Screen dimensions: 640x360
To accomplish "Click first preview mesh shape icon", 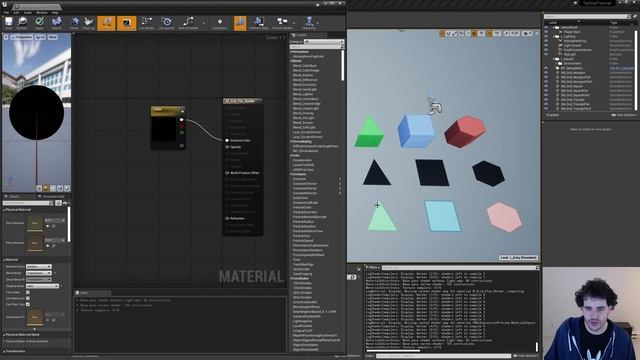I will (39, 188).
